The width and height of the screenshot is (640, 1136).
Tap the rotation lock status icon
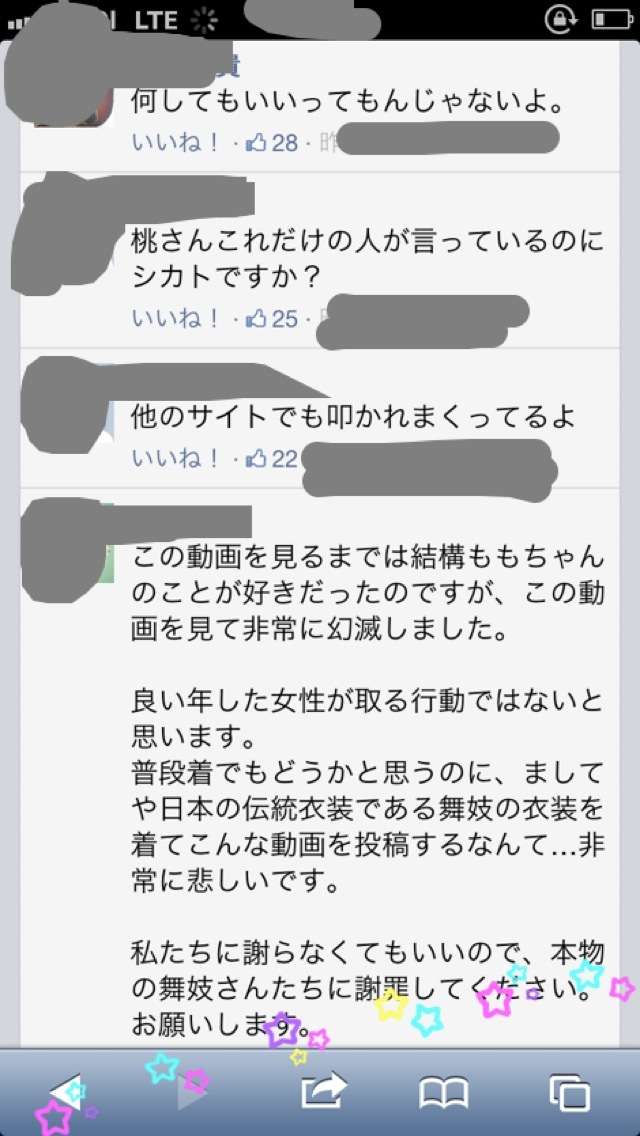(560, 20)
